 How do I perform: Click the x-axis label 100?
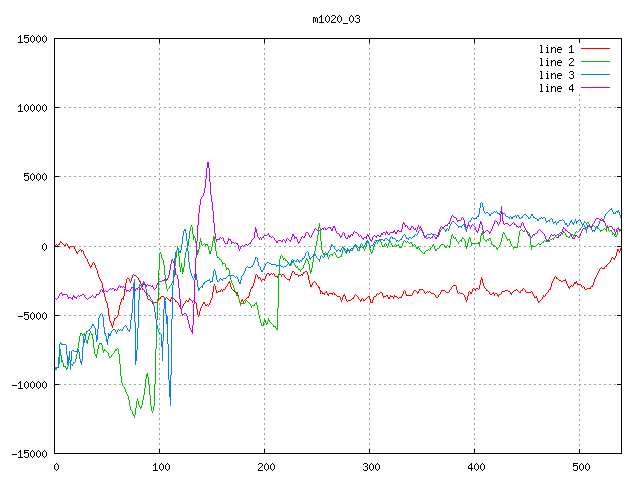(161, 467)
